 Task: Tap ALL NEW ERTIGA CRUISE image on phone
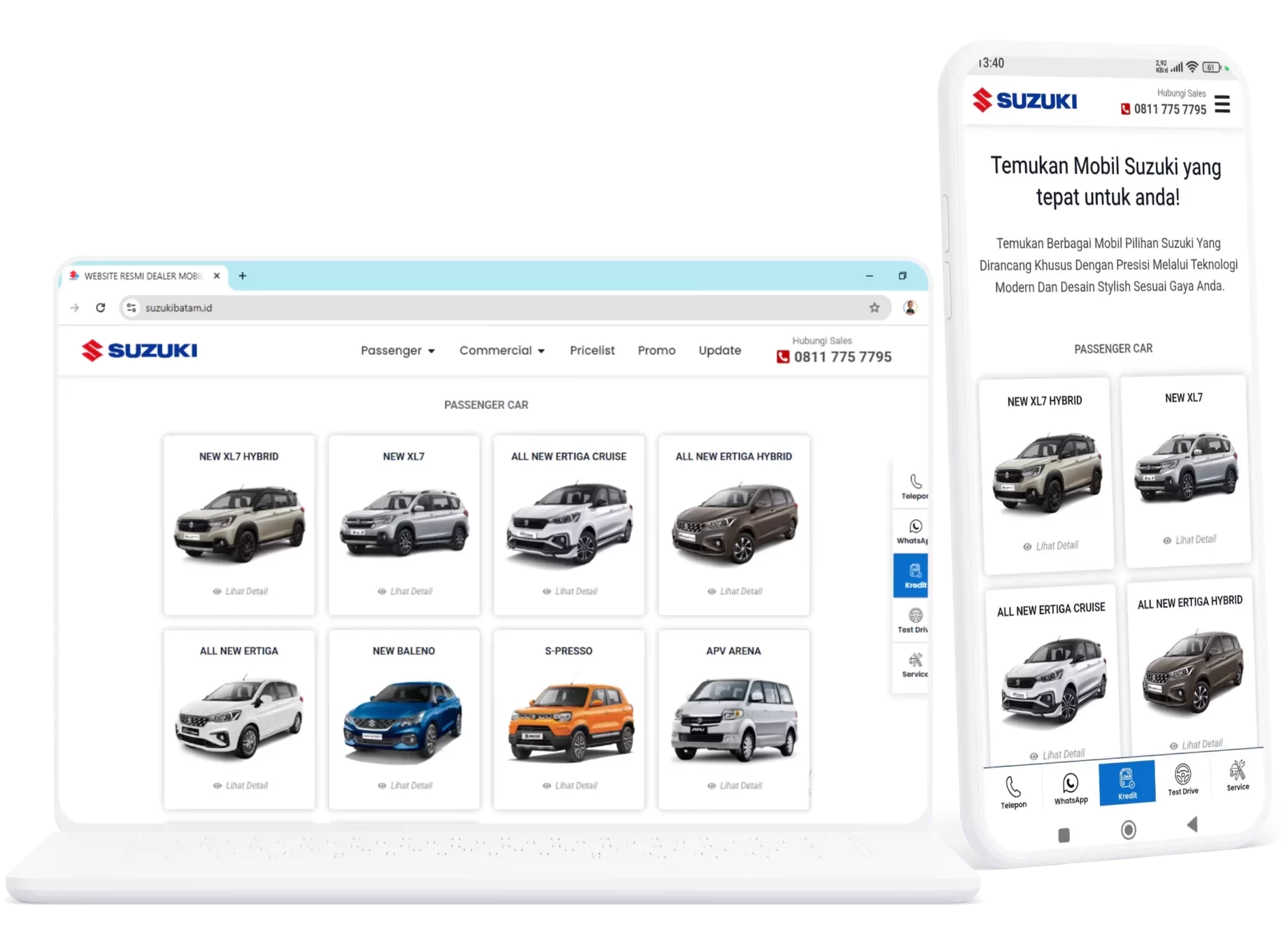1054,679
